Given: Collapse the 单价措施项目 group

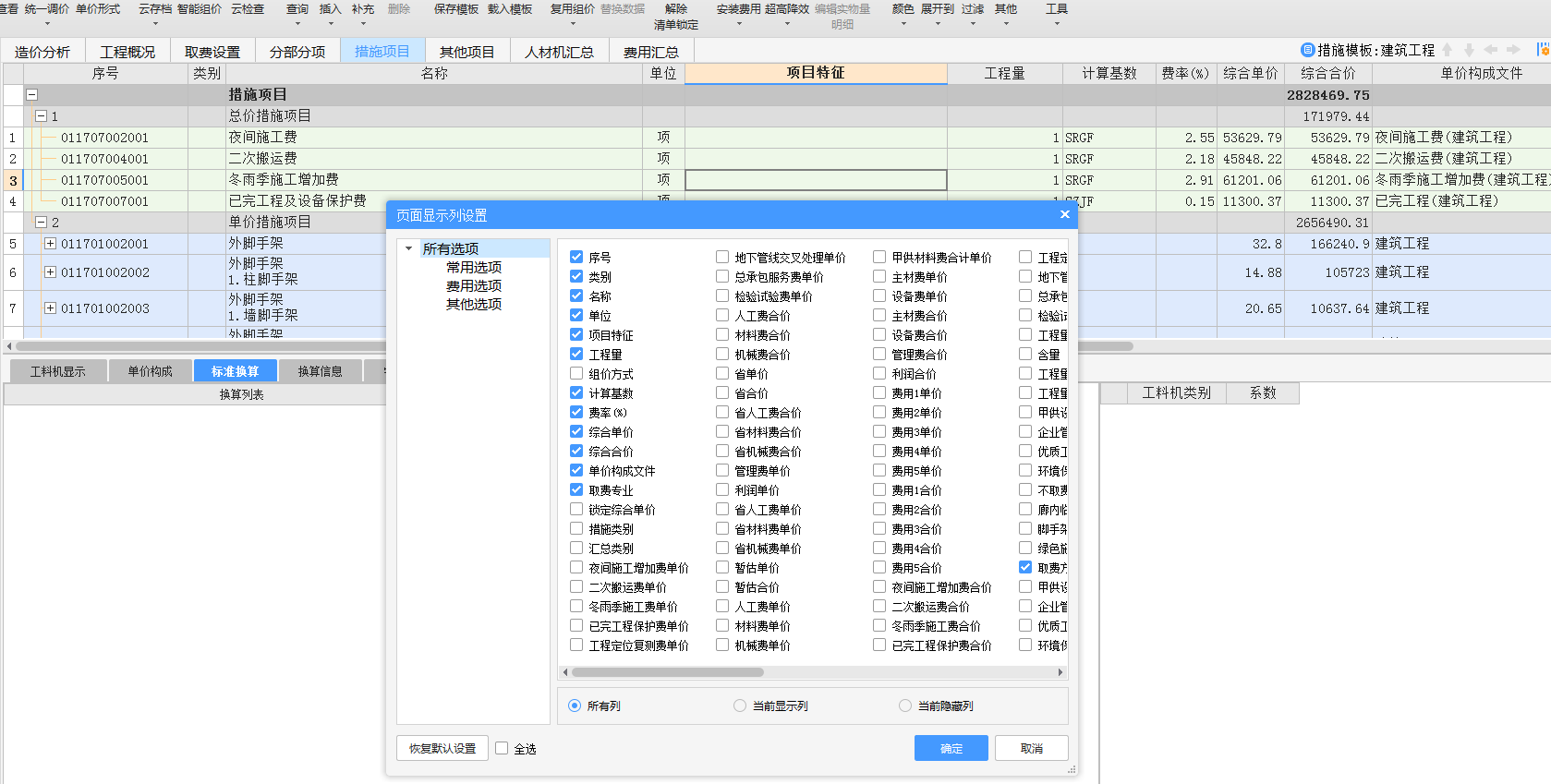Looking at the screenshot, I should point(41,223).
